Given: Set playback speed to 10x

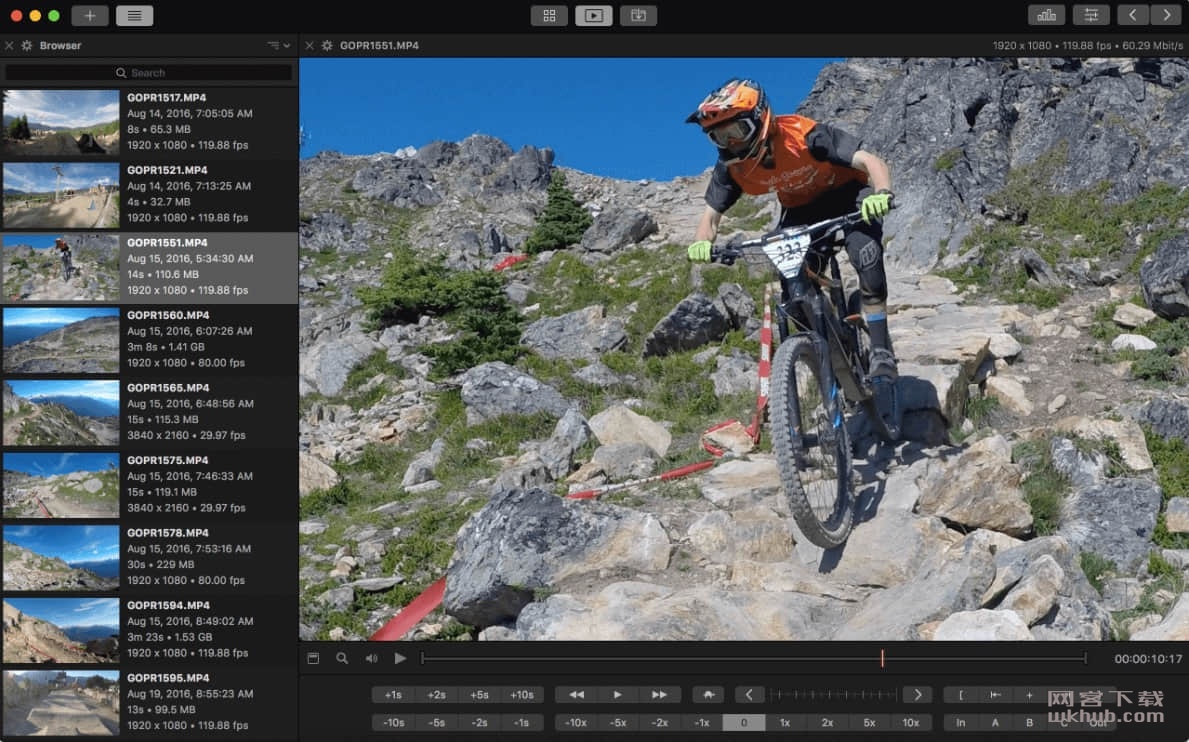Looking at the screenshot, I should [x=911, y=722].
